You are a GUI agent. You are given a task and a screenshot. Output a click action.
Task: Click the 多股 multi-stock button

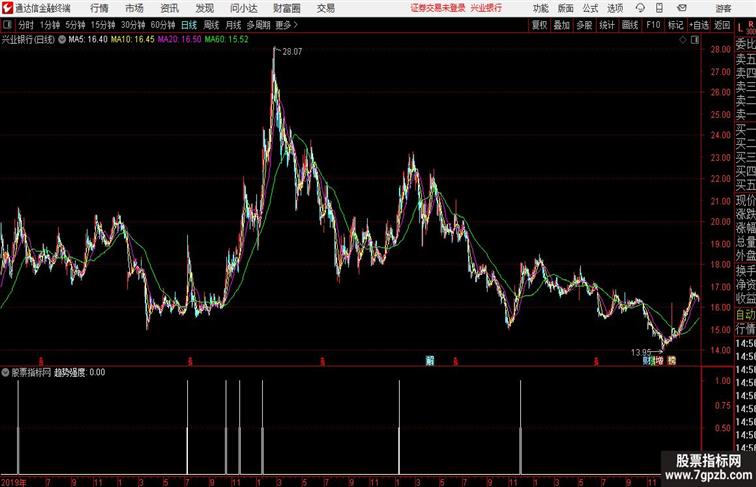(x=584, y=25)
